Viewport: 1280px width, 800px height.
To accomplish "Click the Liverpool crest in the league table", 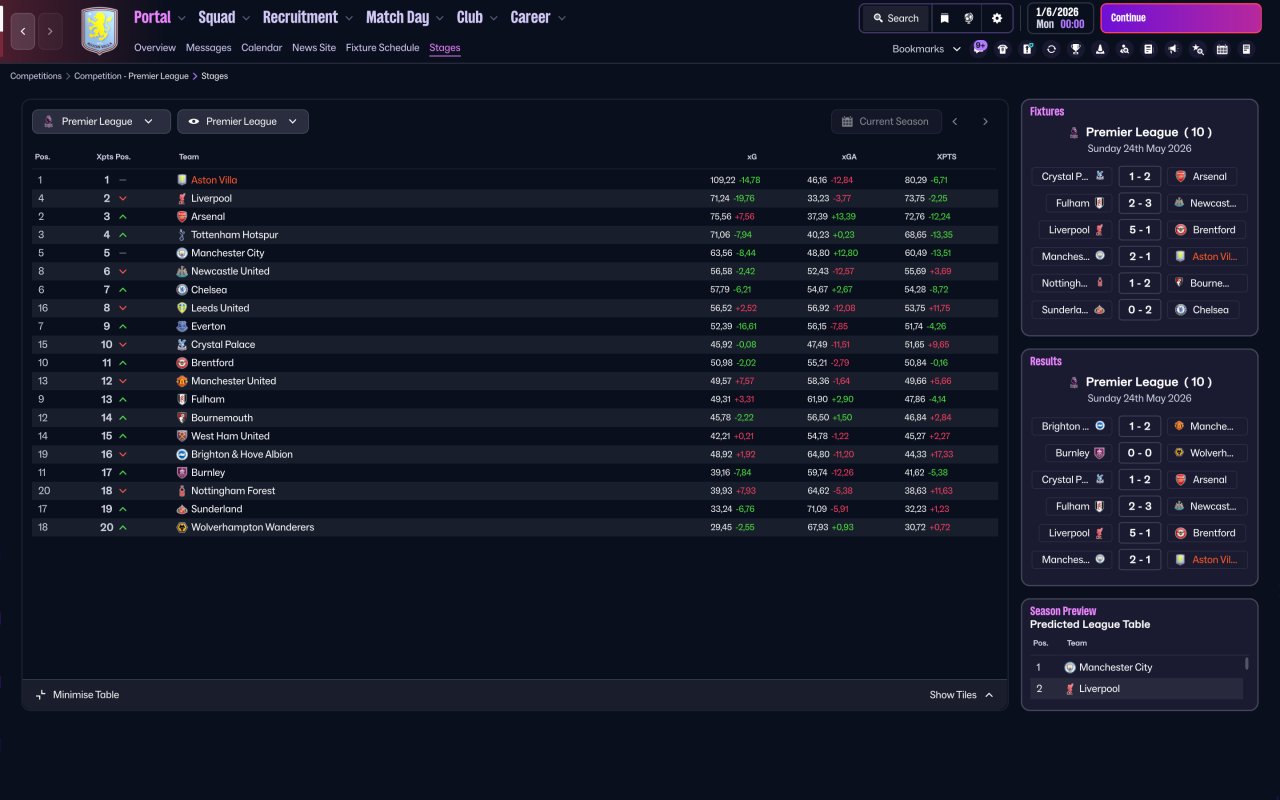I will (x=182, y=198).
